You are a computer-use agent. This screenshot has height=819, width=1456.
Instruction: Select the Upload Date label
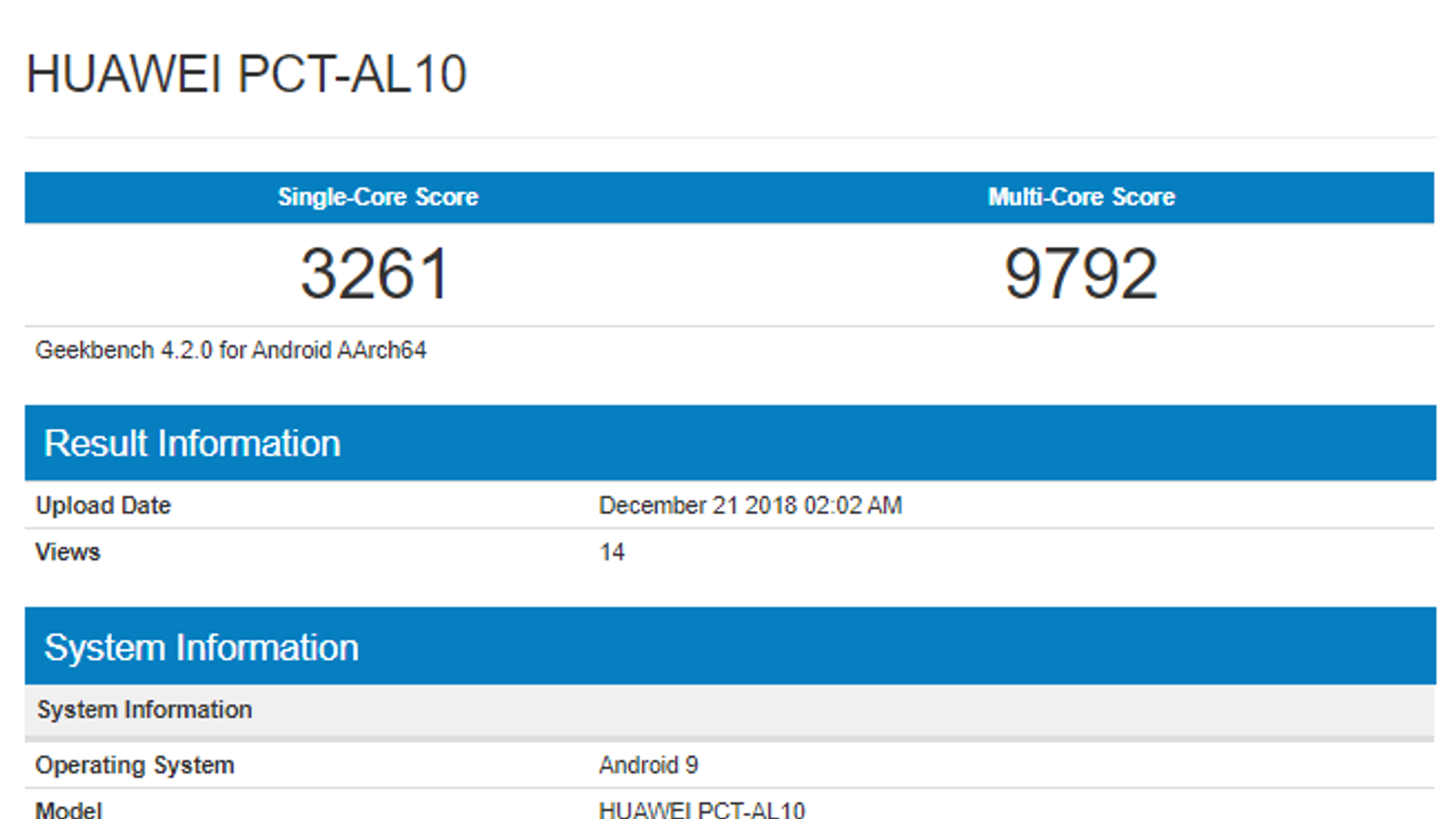(103, 506)
